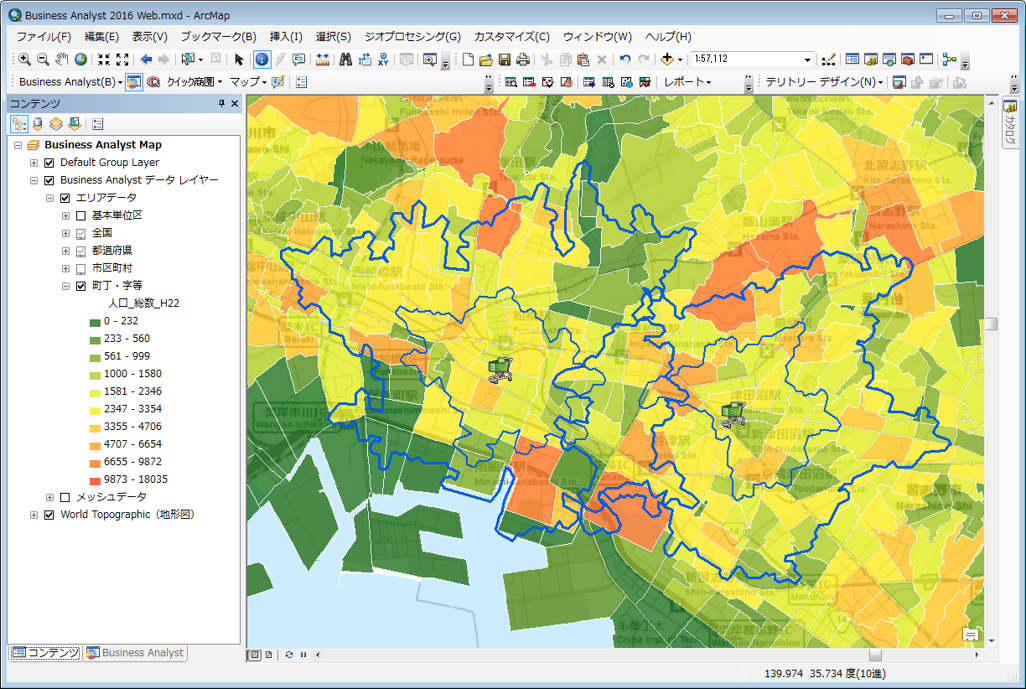List layers by source

(38, 124)
